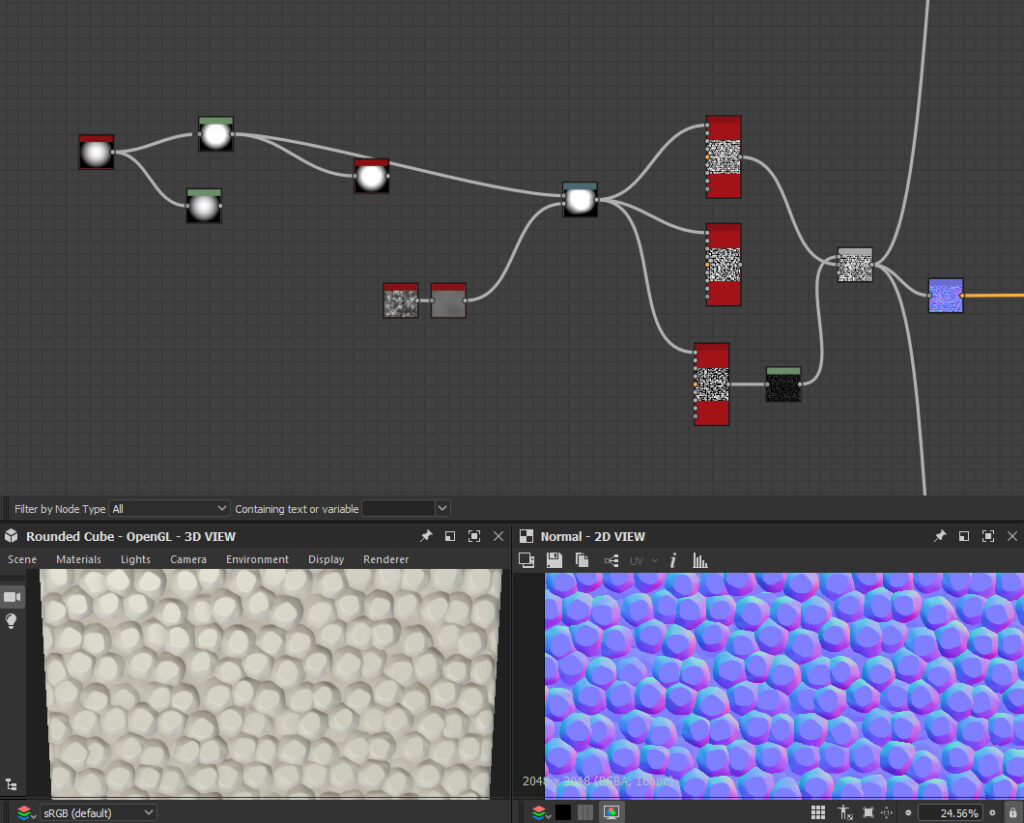Screen dimensions: 1024x823
Task: Select the purple Normal node in graph
Action: [946, 296]
